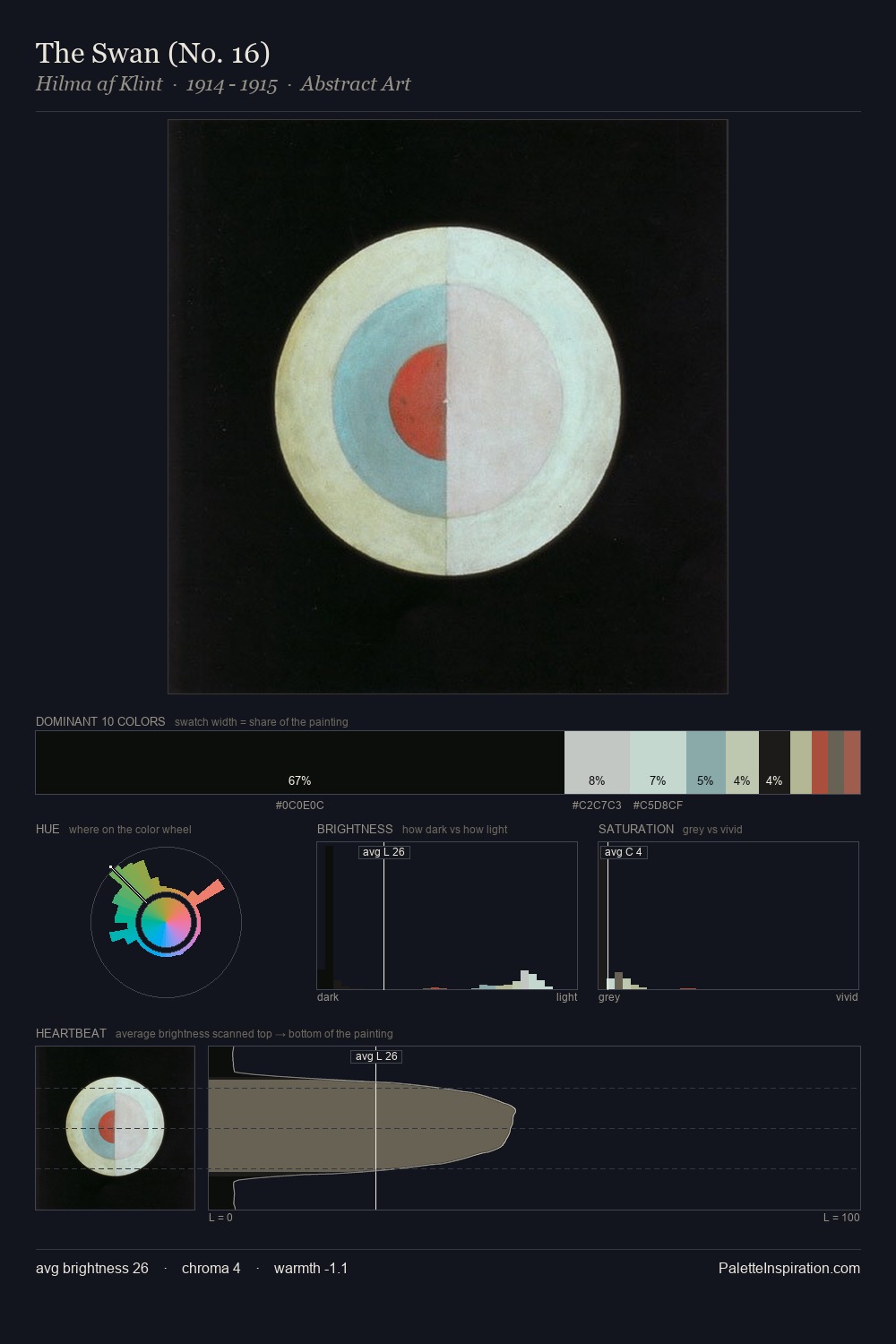This screenshot has width=896, height=1344.
Task: Click 'where on the color wheel' caption
Action: 130,830
